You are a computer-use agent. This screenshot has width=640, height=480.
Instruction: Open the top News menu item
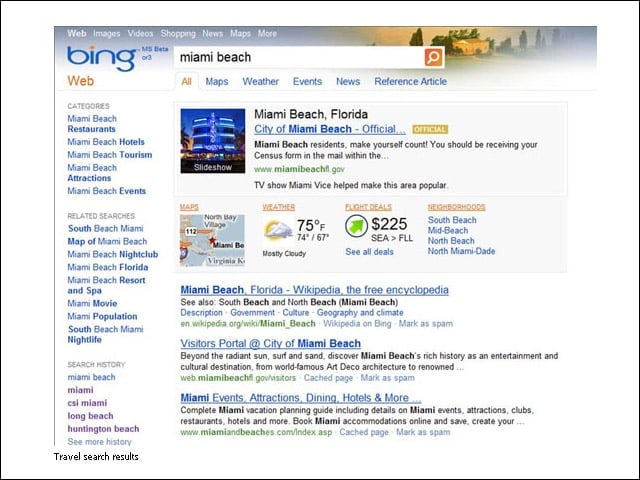coord(213,33)
